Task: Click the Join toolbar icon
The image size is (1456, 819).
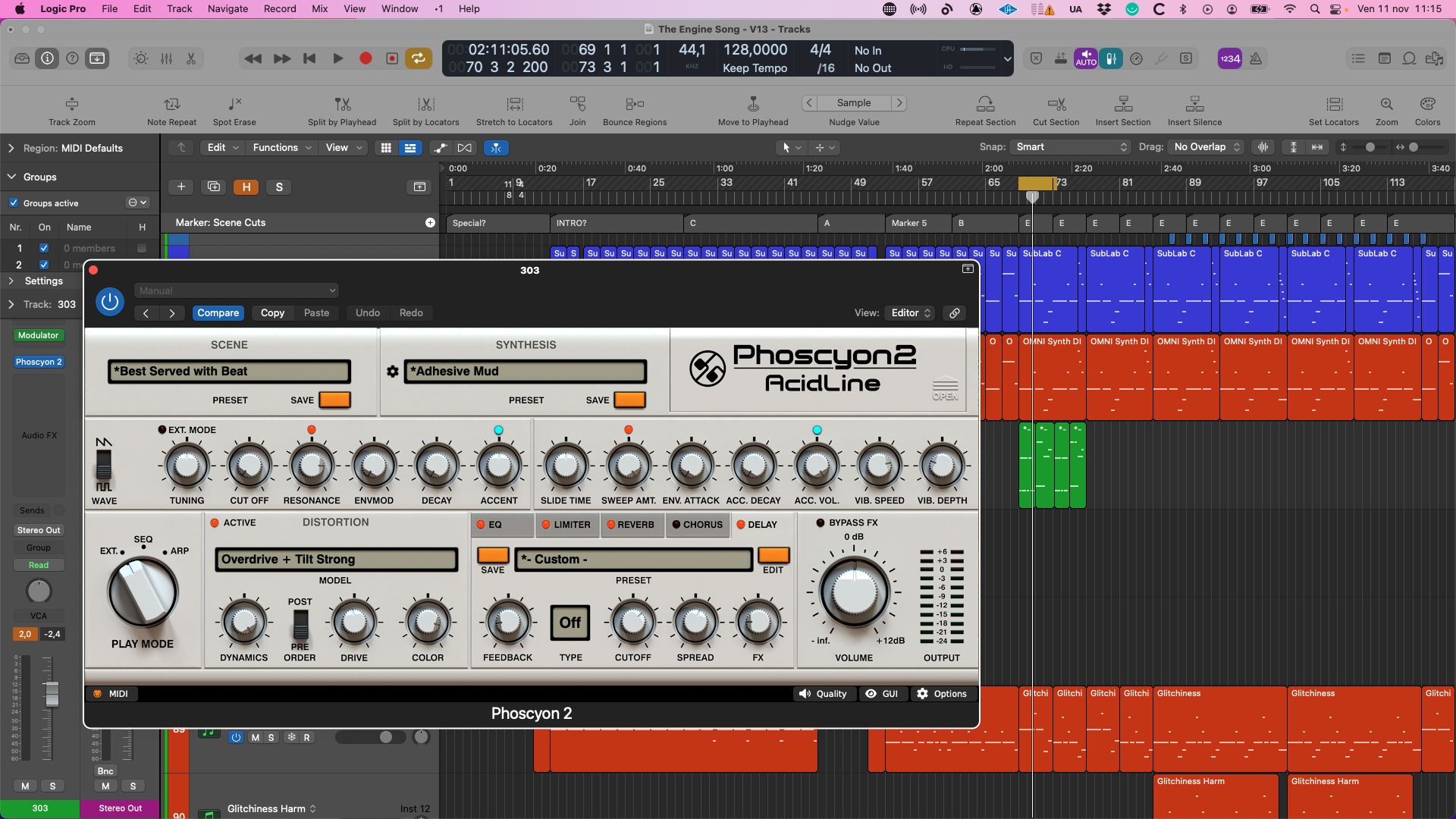Action: tap(578, 111)
